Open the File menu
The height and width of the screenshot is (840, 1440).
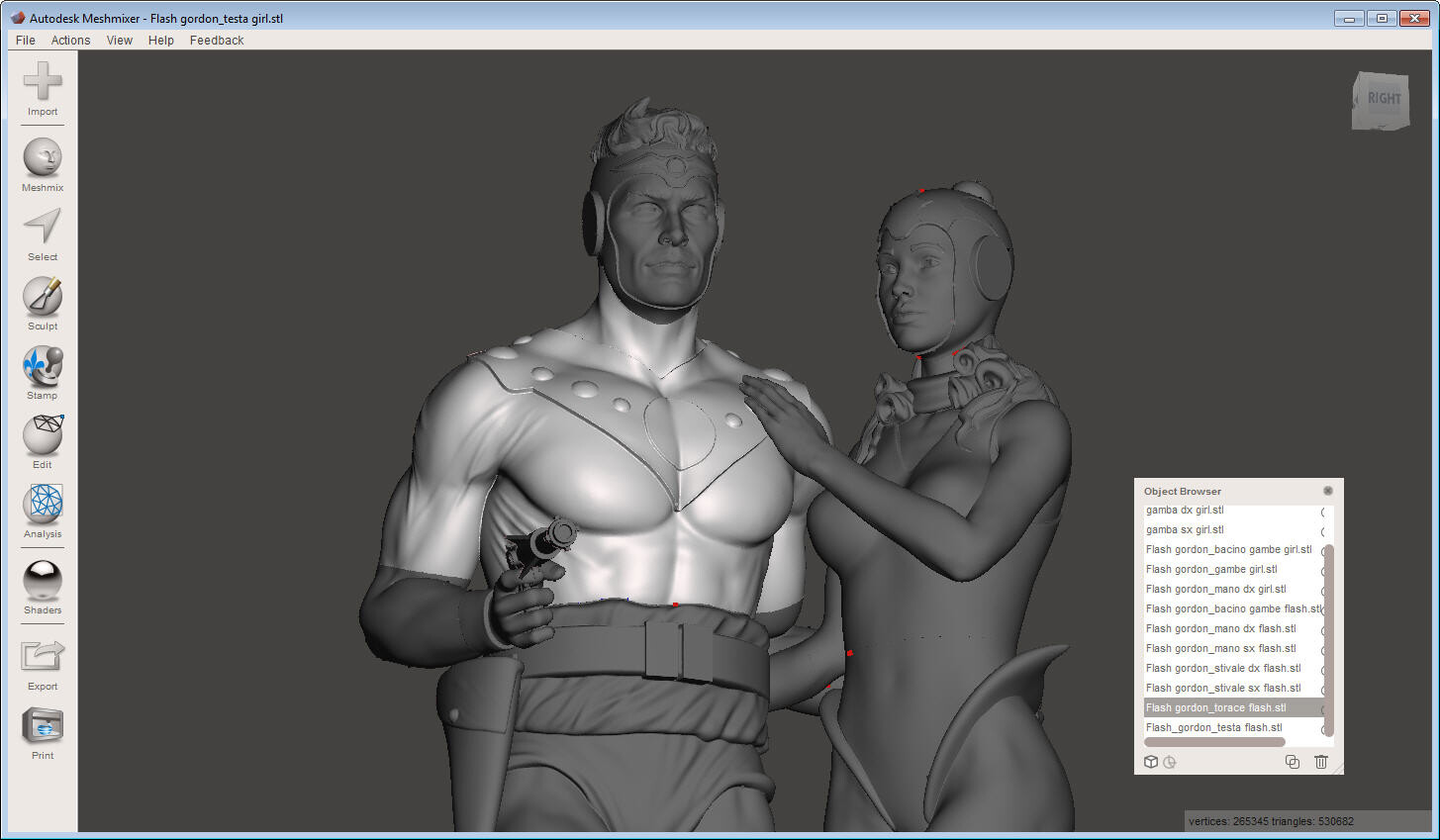pos(26,41)
